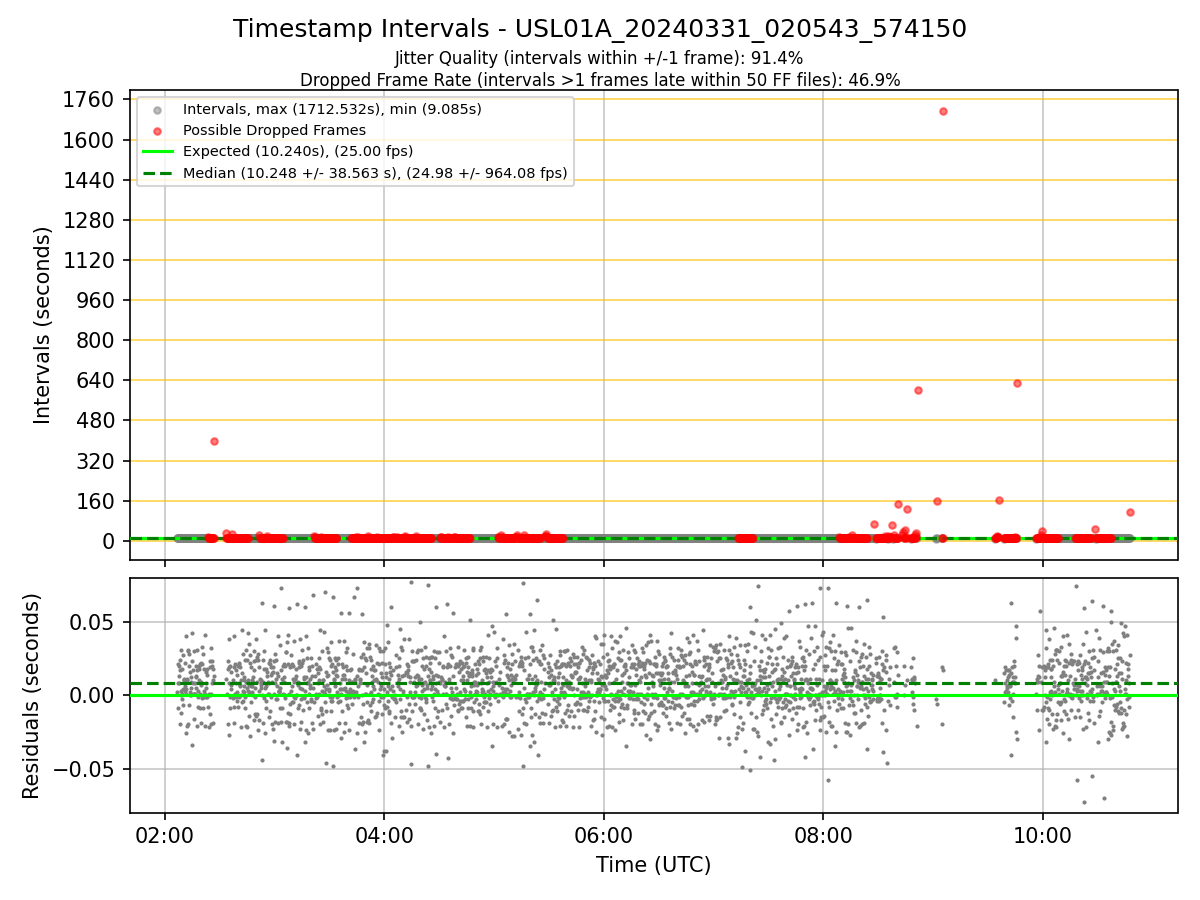Image resolution: width=1200 pixels, height=900 pixels.
Task: Click the plot title Timestamp Intervals - USL01A_20240331_020543_574150
Action: pyautogui.click(x=600, y=29)
